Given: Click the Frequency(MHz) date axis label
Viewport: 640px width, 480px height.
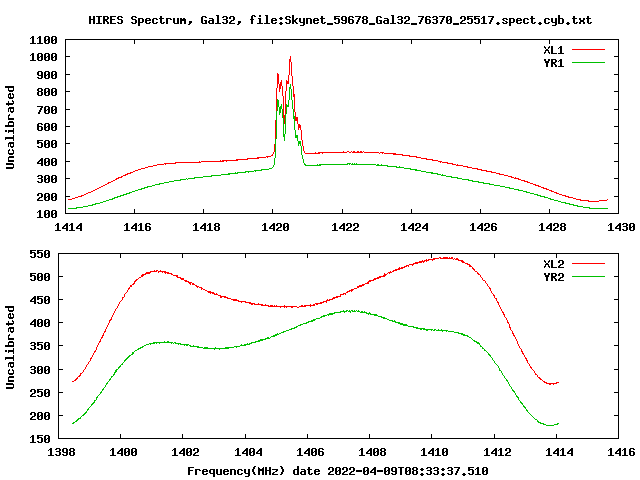Looking at the screenshot, I should pos(338,471).
